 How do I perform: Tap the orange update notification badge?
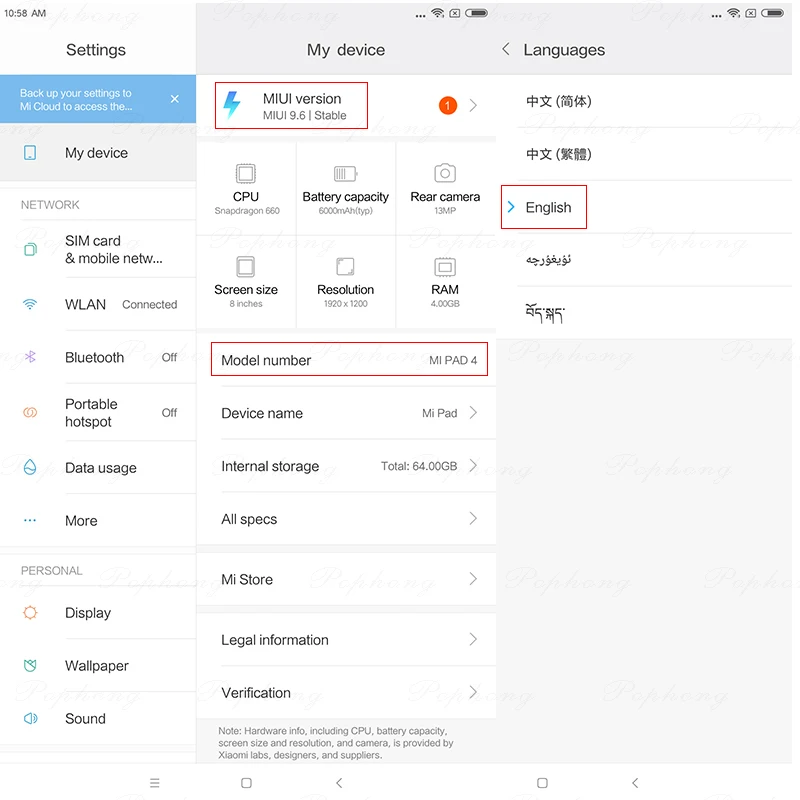tap(447, 106)
